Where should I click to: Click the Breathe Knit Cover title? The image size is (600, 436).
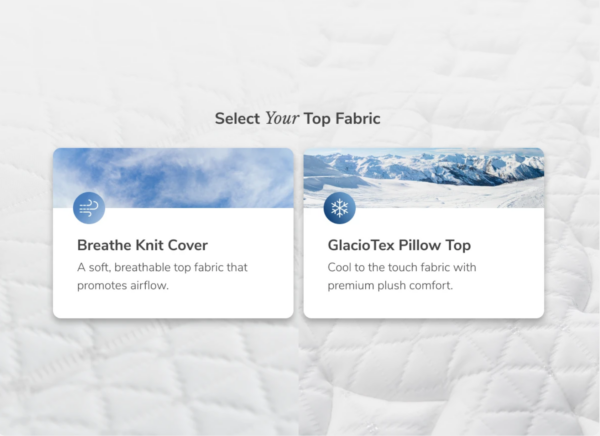pos(142,245)
